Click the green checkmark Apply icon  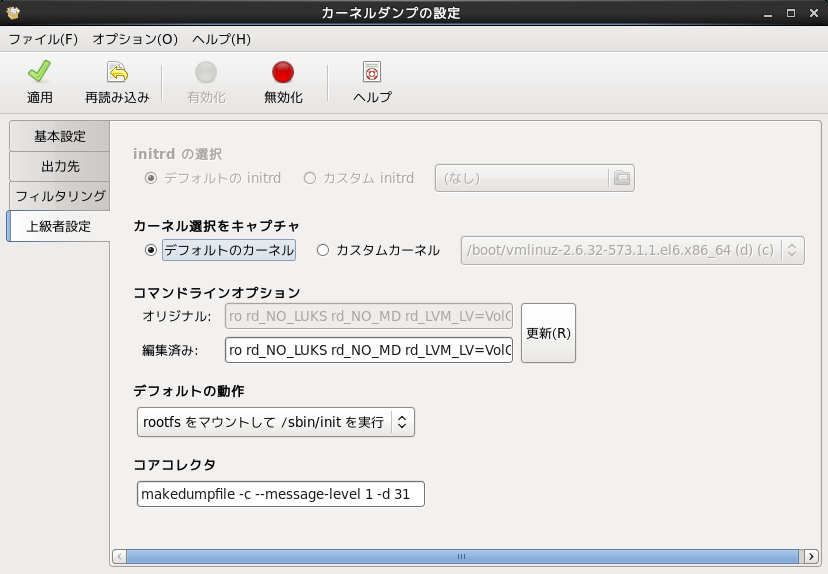(x=39, y=73)
